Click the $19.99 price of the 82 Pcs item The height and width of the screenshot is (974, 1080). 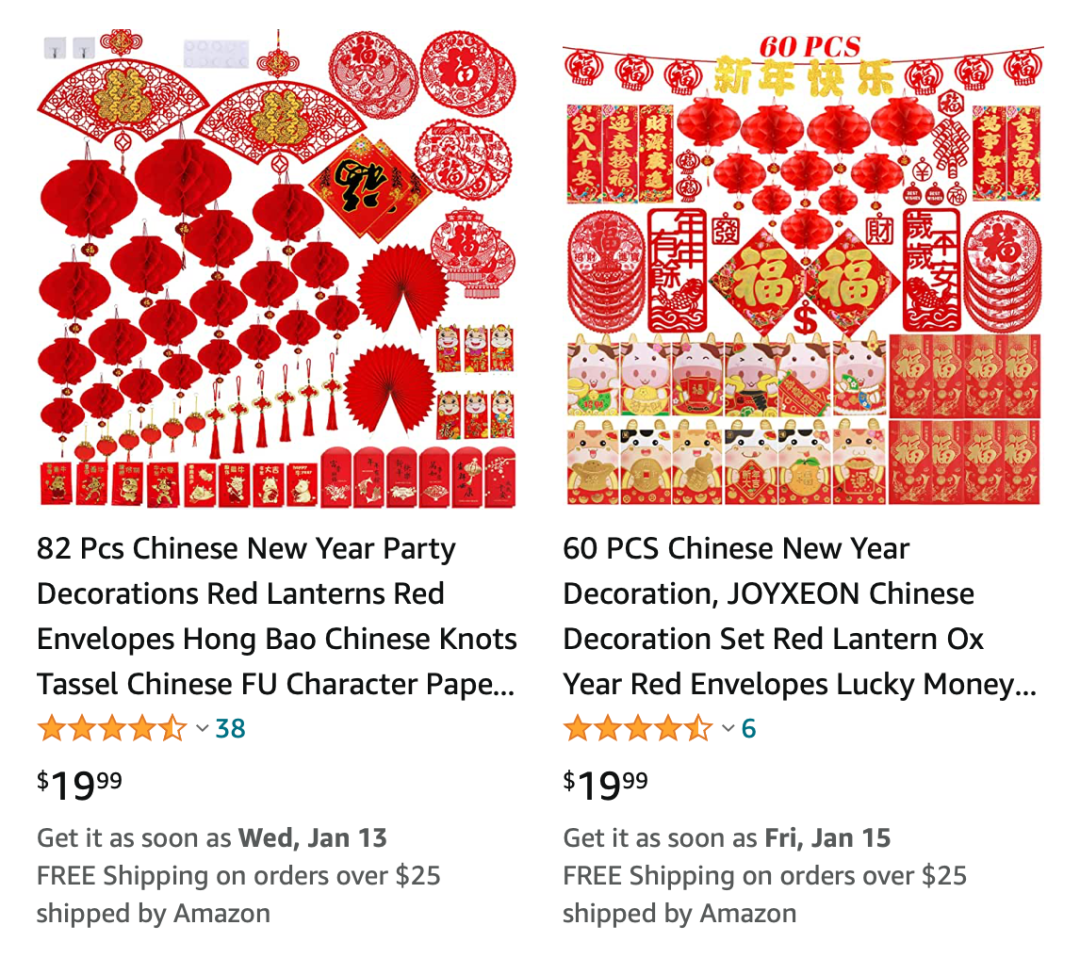coord(79,785)
